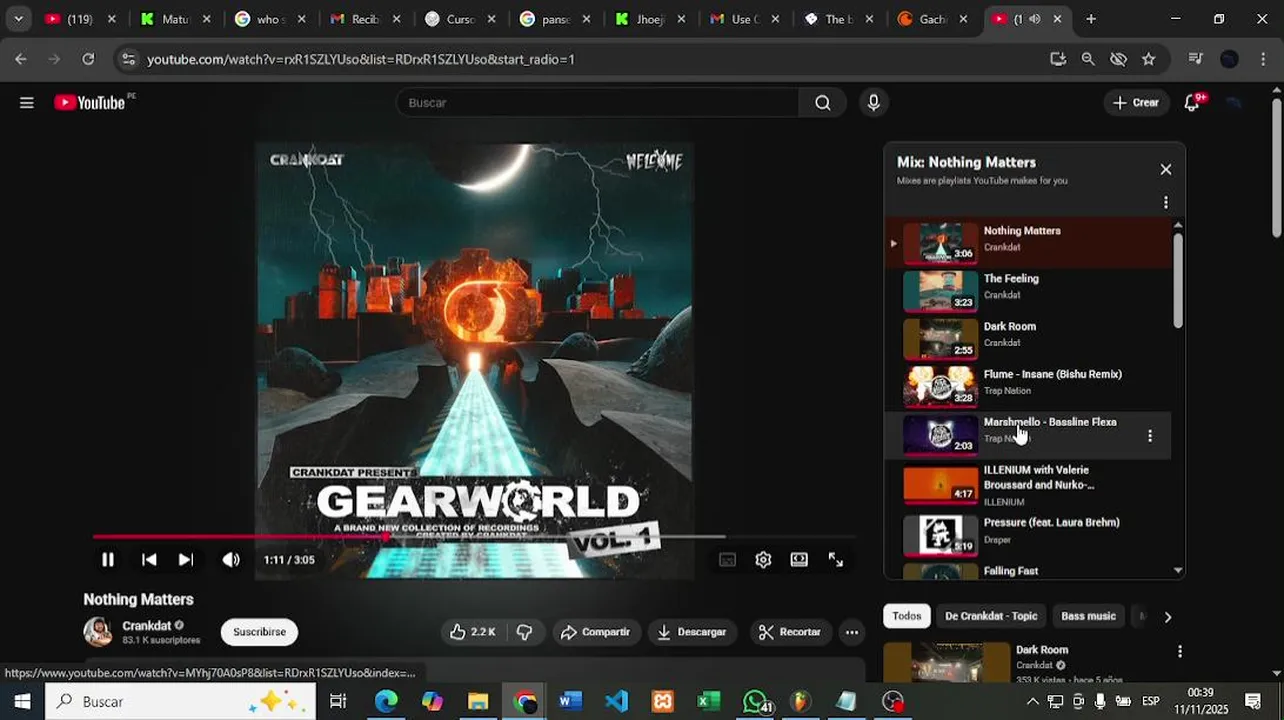
Task: Close the Mix: Nothing Matters panel
Action: pyautogui.click(x=1166, y=170)
